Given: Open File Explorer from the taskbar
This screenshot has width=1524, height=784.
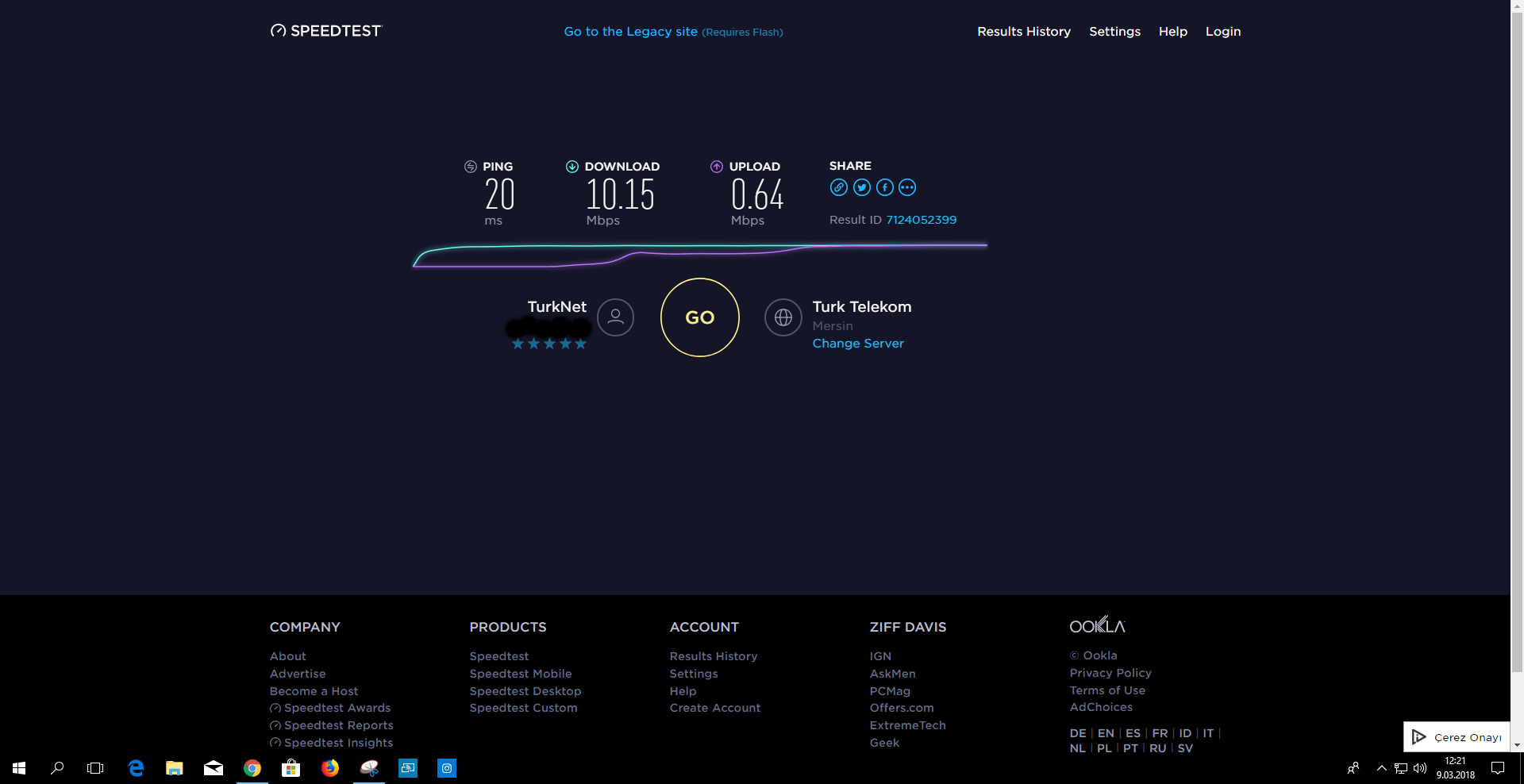Looking at the screenshot, I should tap(175, 768).
